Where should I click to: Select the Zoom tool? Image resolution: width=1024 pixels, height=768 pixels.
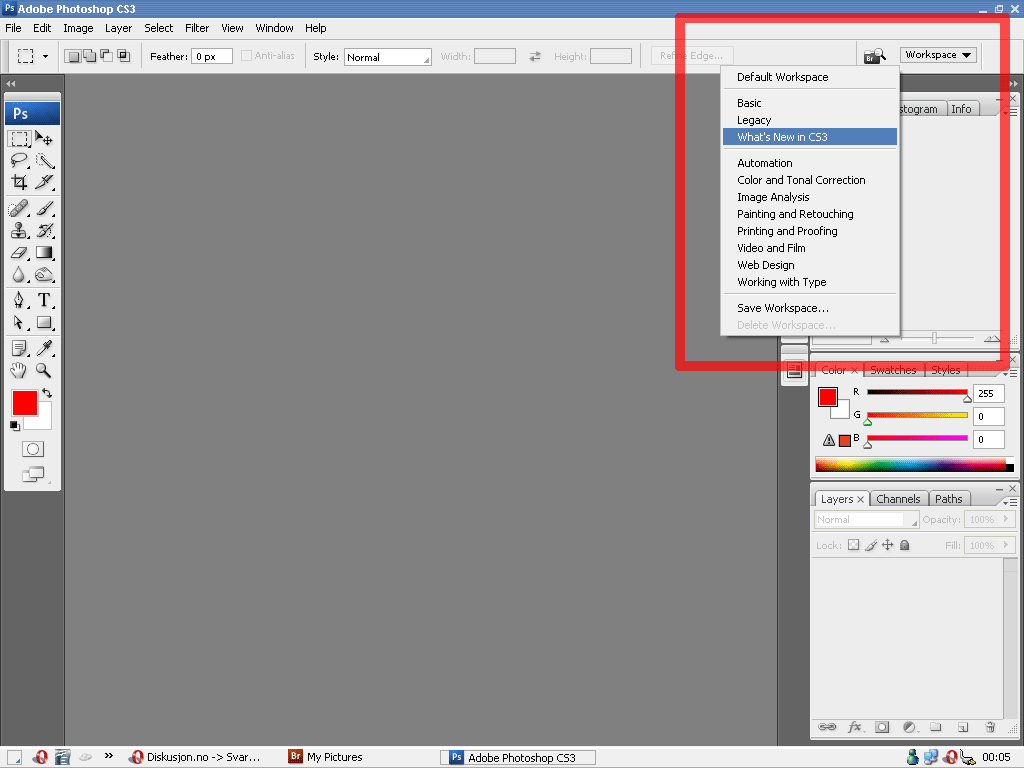(x=44, y=370)
